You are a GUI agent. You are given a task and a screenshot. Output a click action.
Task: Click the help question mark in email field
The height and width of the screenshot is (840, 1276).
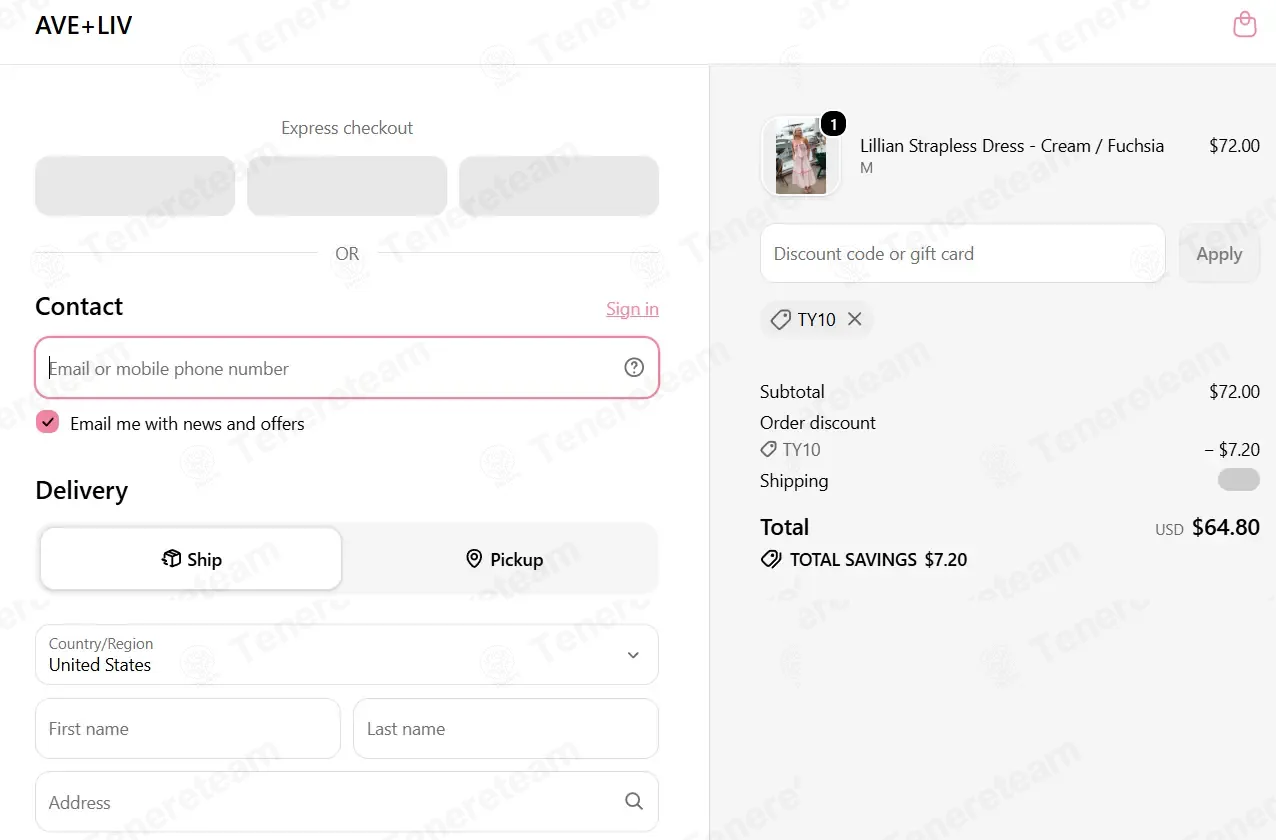634,367
